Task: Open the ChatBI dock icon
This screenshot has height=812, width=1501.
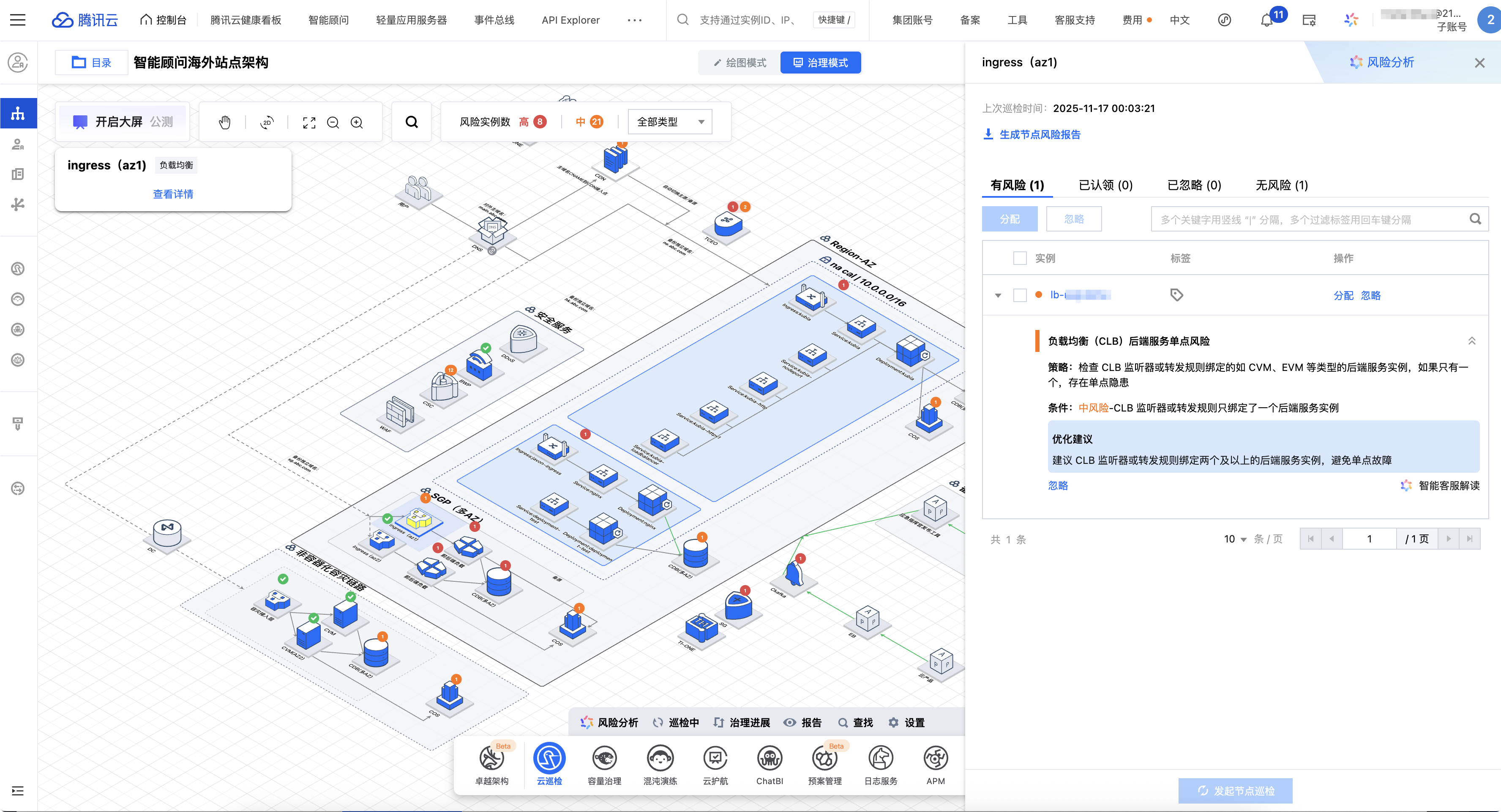Action: pyautogui.click(x=769, y=764)
